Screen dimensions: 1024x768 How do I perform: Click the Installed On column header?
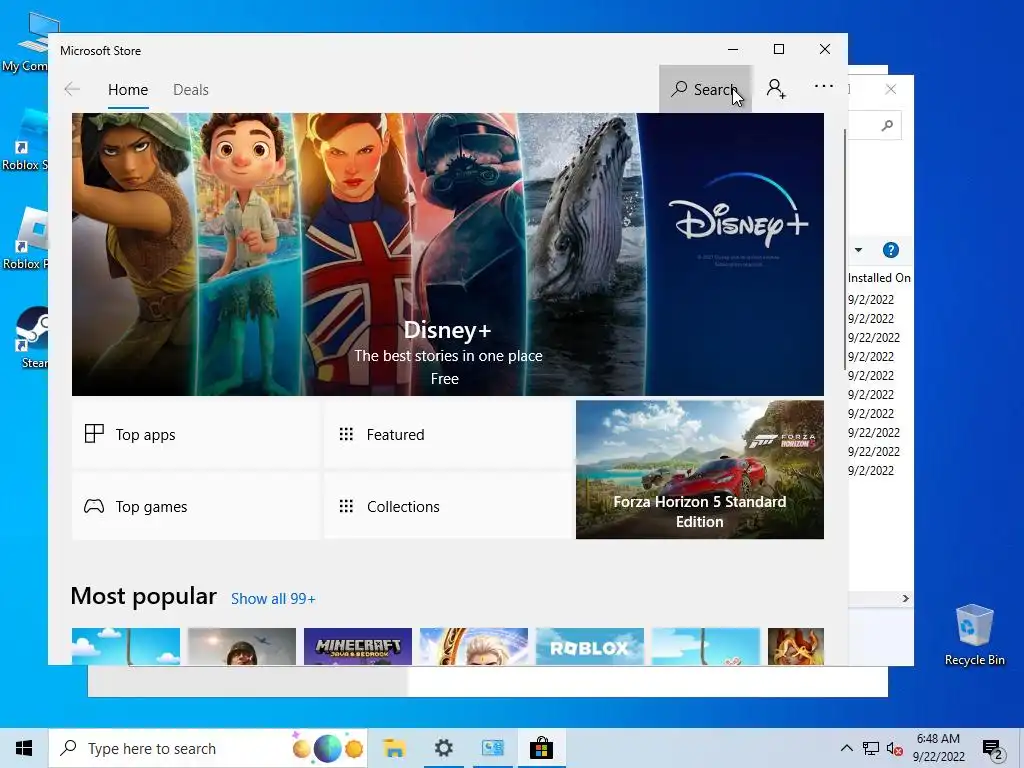pos(879,278)
